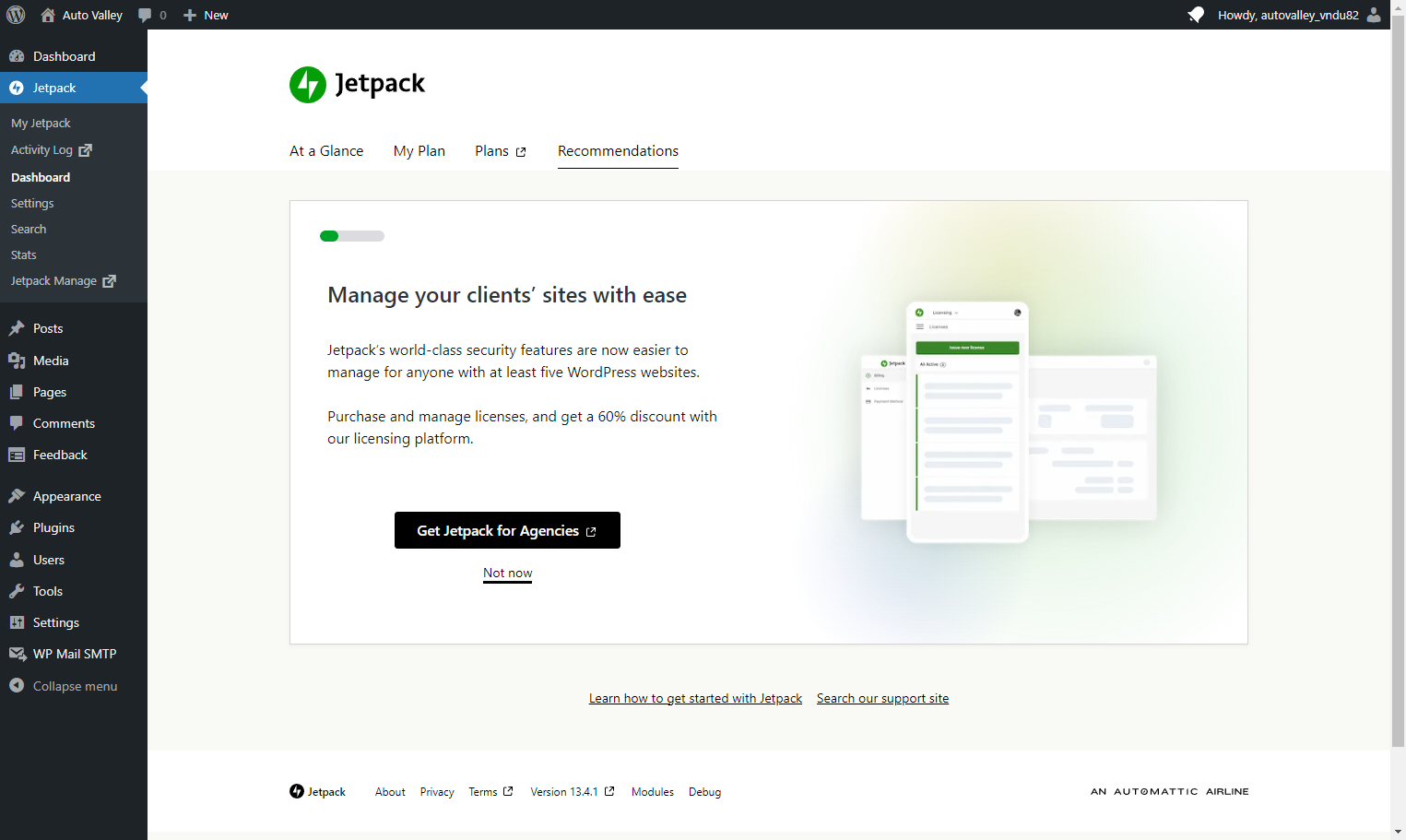Click the Dashboard gauge icon in sidebar
The image size is (1406, 840).
tap(17, 56)
